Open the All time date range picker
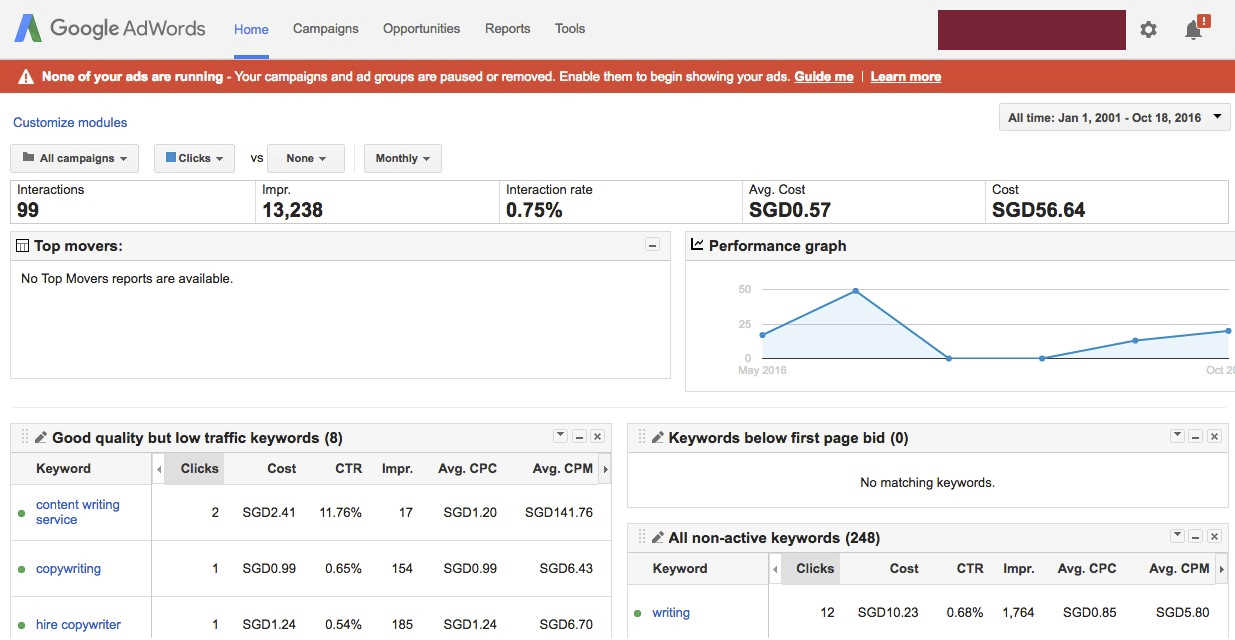This screenshot has height=640, width=1235. point(1115,118)
